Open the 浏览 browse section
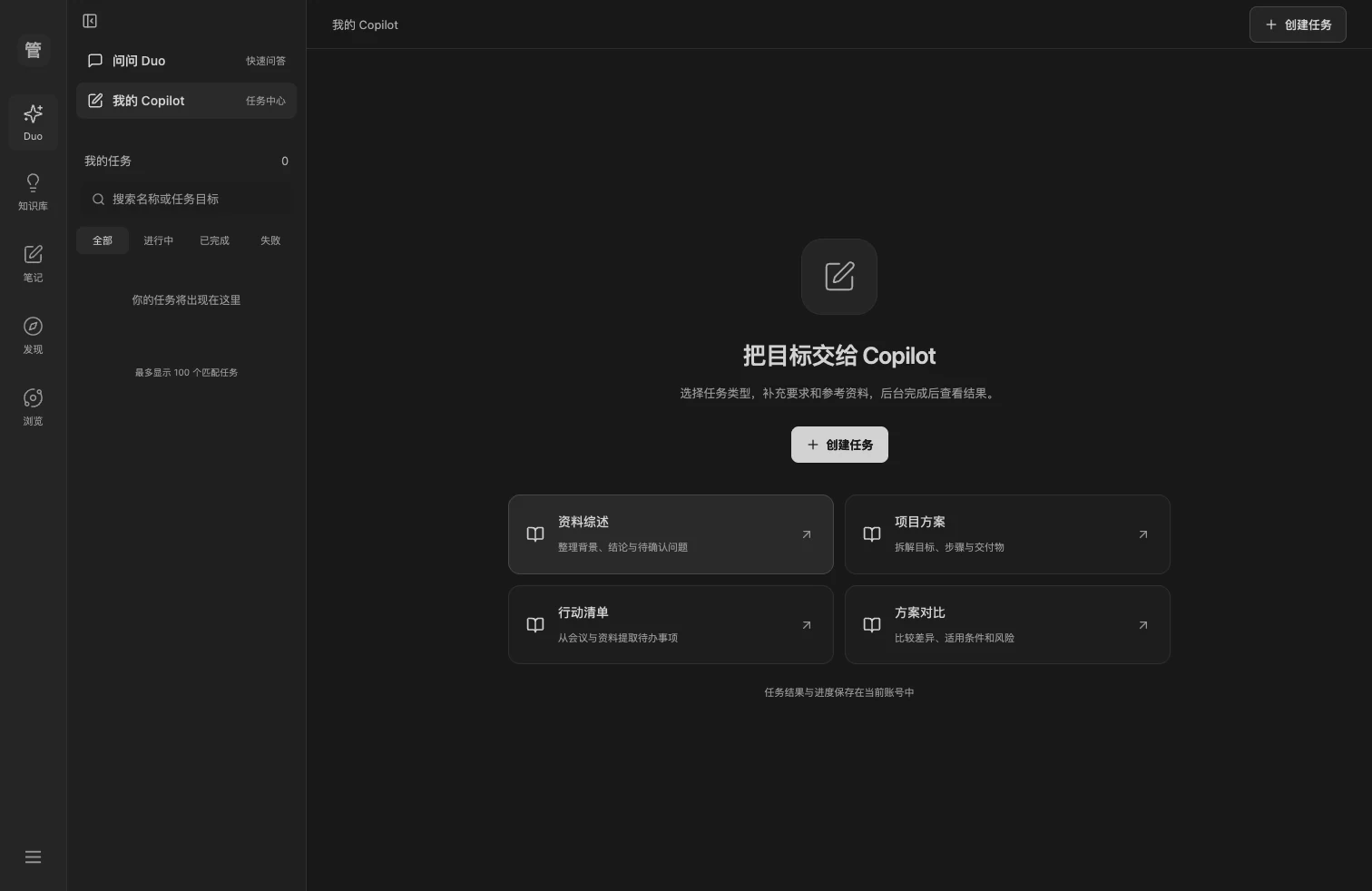 pyautogui.click(x=33, y=407)
